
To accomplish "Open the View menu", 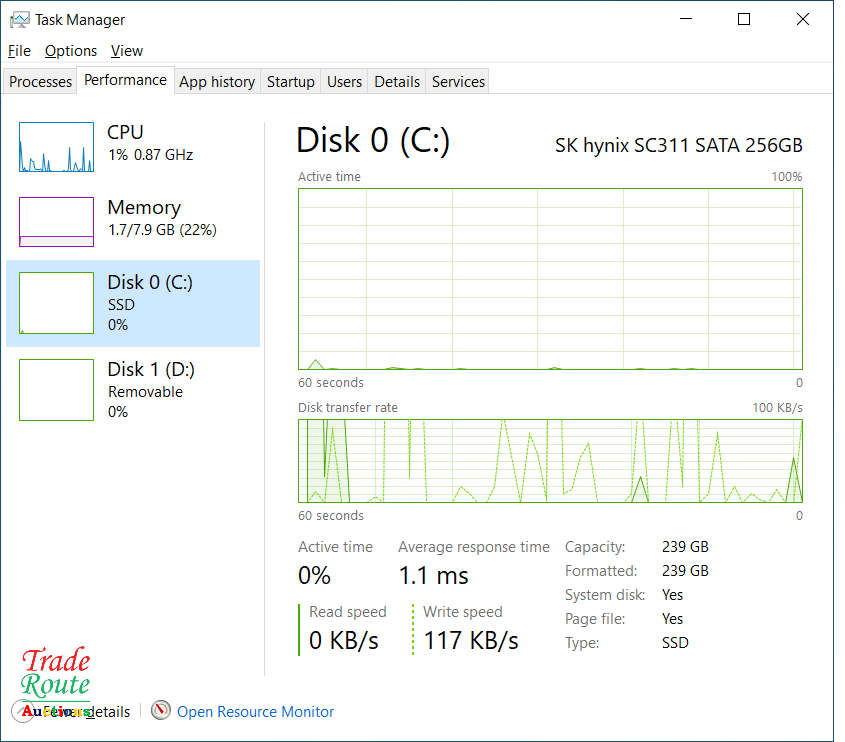I will [126, 50].
